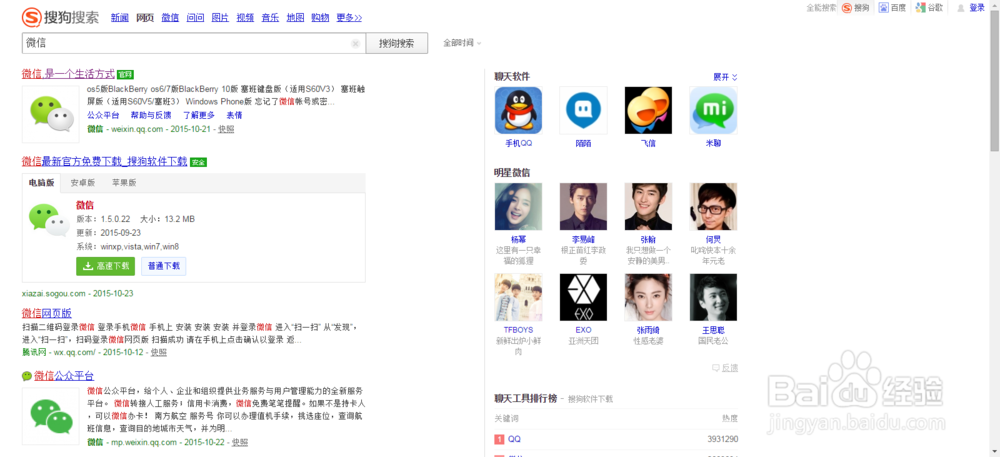The width and height of the screenshot is (1000, 457).
Task: Select the 地图 navigation tab
Action: pos(295,18)
